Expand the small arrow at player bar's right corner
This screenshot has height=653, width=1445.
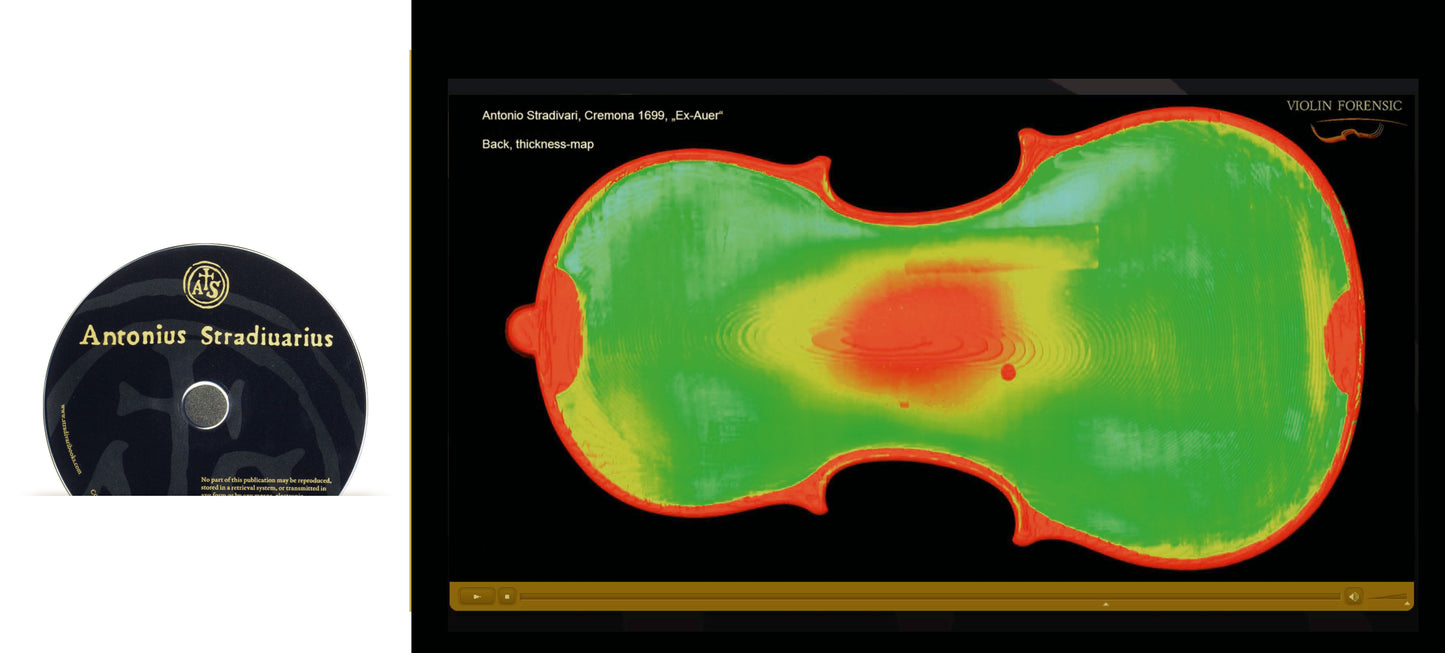[1407, 604]
